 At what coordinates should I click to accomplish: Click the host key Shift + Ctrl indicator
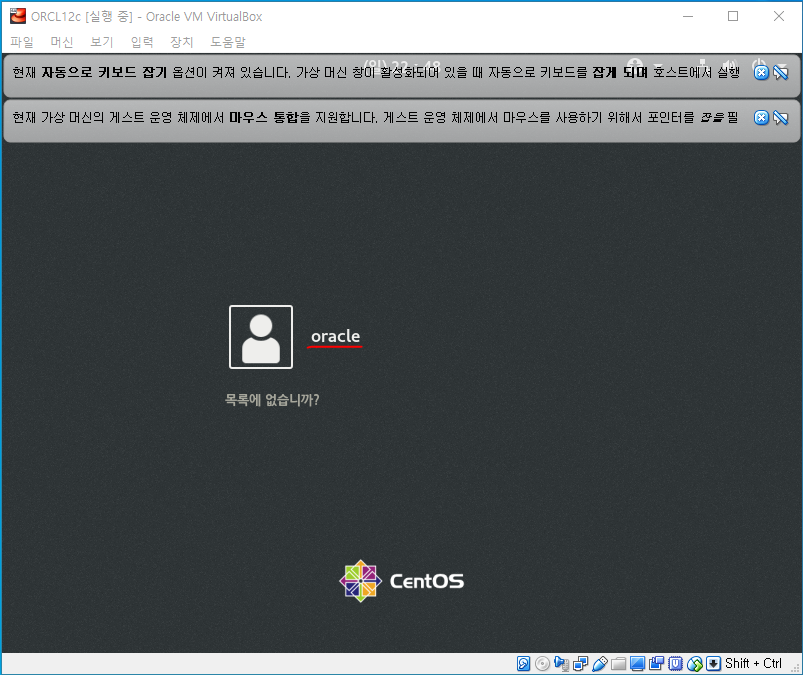(x=754, y=664)
